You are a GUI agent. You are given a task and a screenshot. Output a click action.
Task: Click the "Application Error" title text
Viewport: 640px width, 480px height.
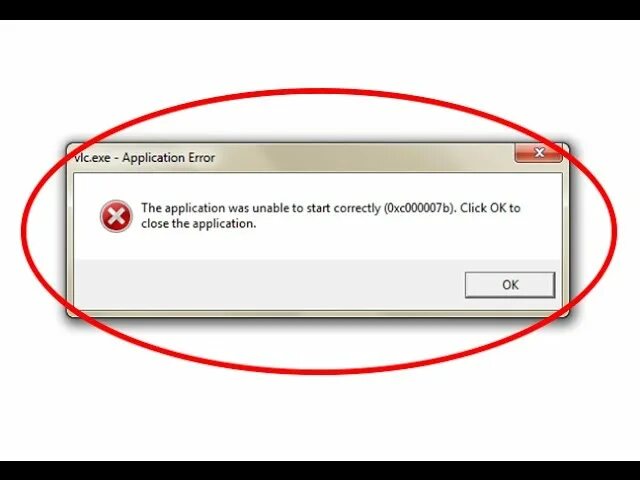tap(169, 158)
